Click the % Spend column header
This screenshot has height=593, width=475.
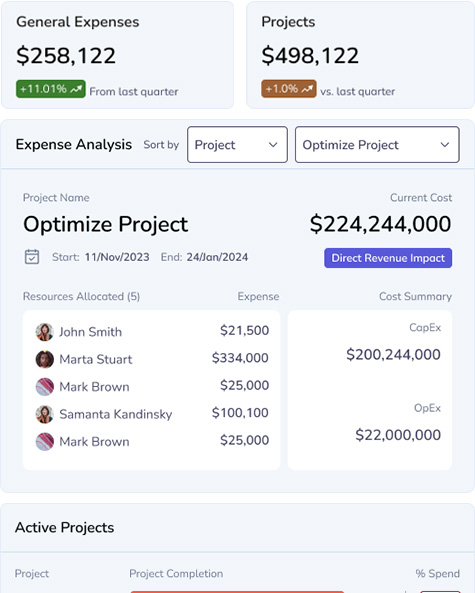438,573
